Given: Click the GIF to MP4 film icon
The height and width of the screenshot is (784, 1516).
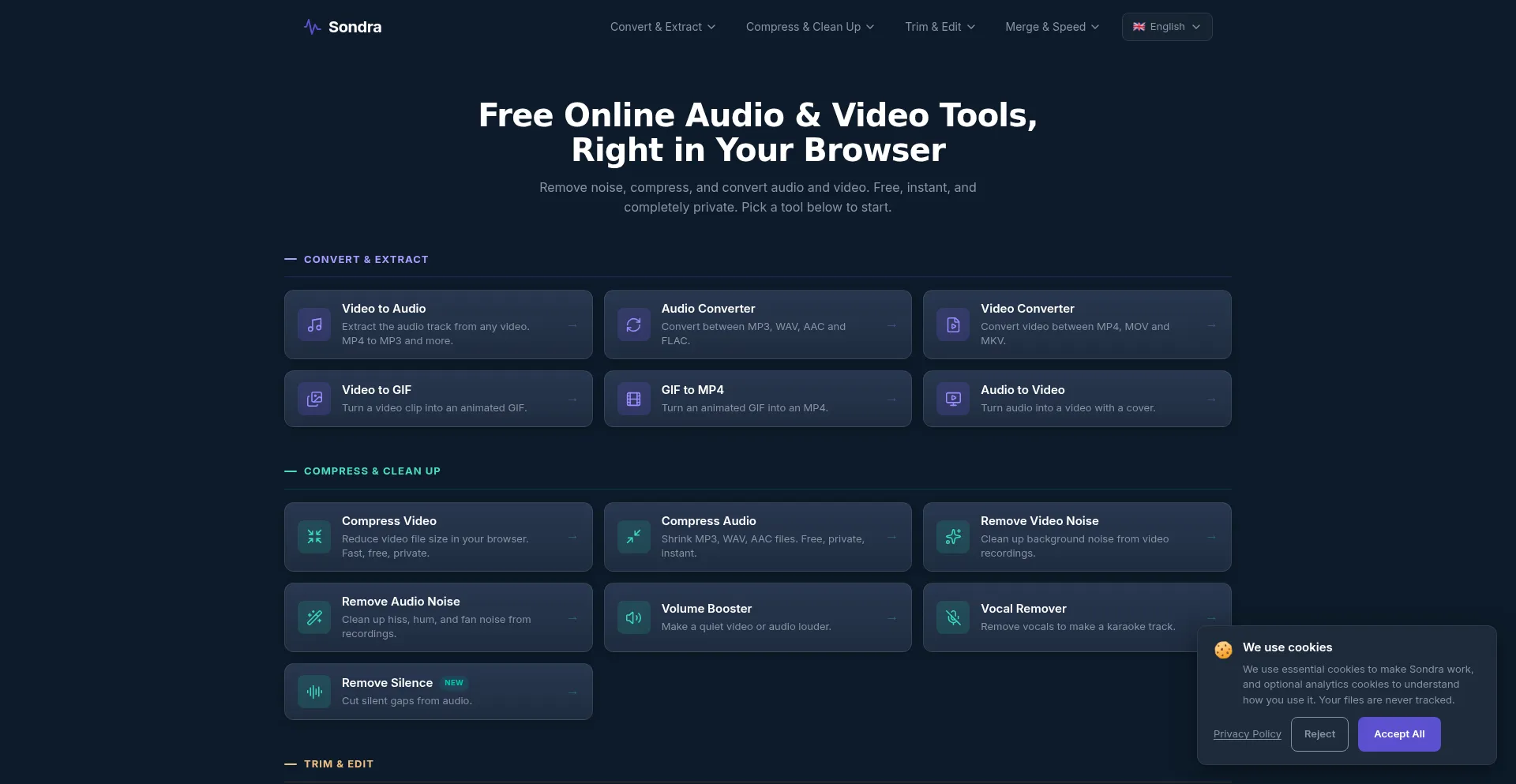Looking at the screenshot, I should click(633, 399).
